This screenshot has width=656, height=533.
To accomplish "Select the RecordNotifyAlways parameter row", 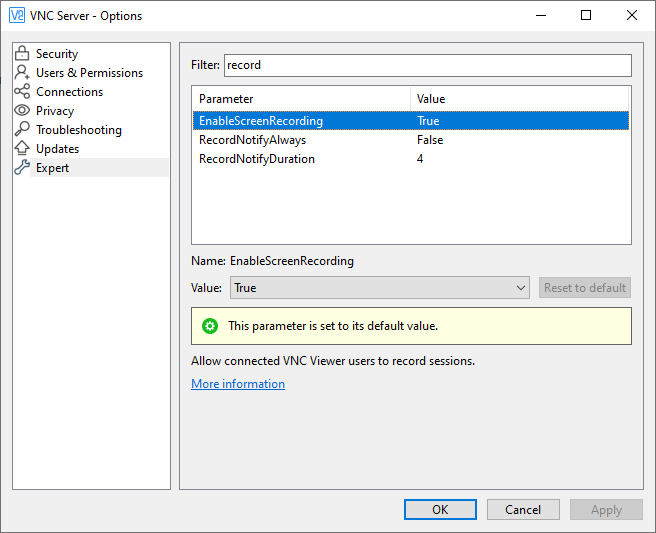I will pyautogui.click(x=411, y=140).
